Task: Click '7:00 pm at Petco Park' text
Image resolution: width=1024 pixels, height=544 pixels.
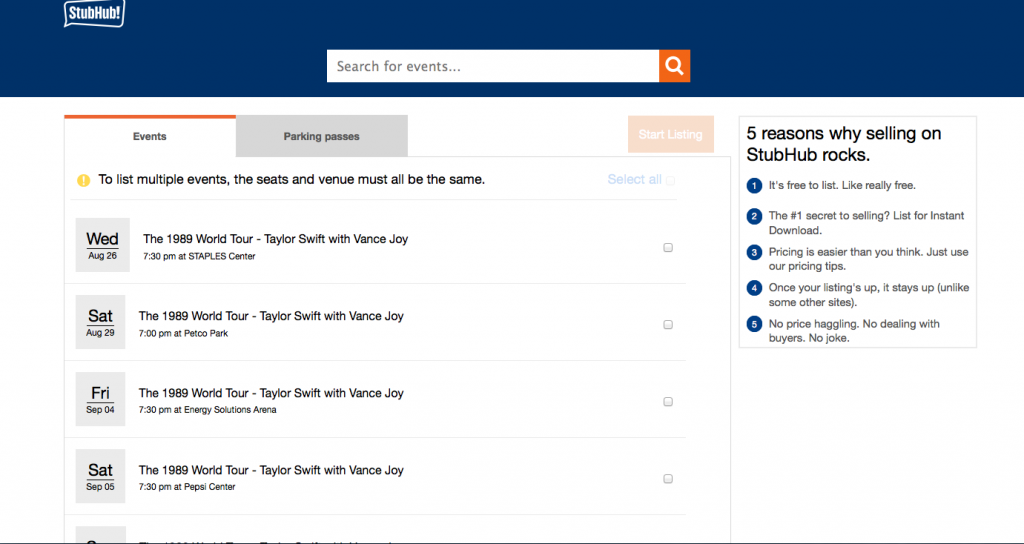Action: point(184,334)
